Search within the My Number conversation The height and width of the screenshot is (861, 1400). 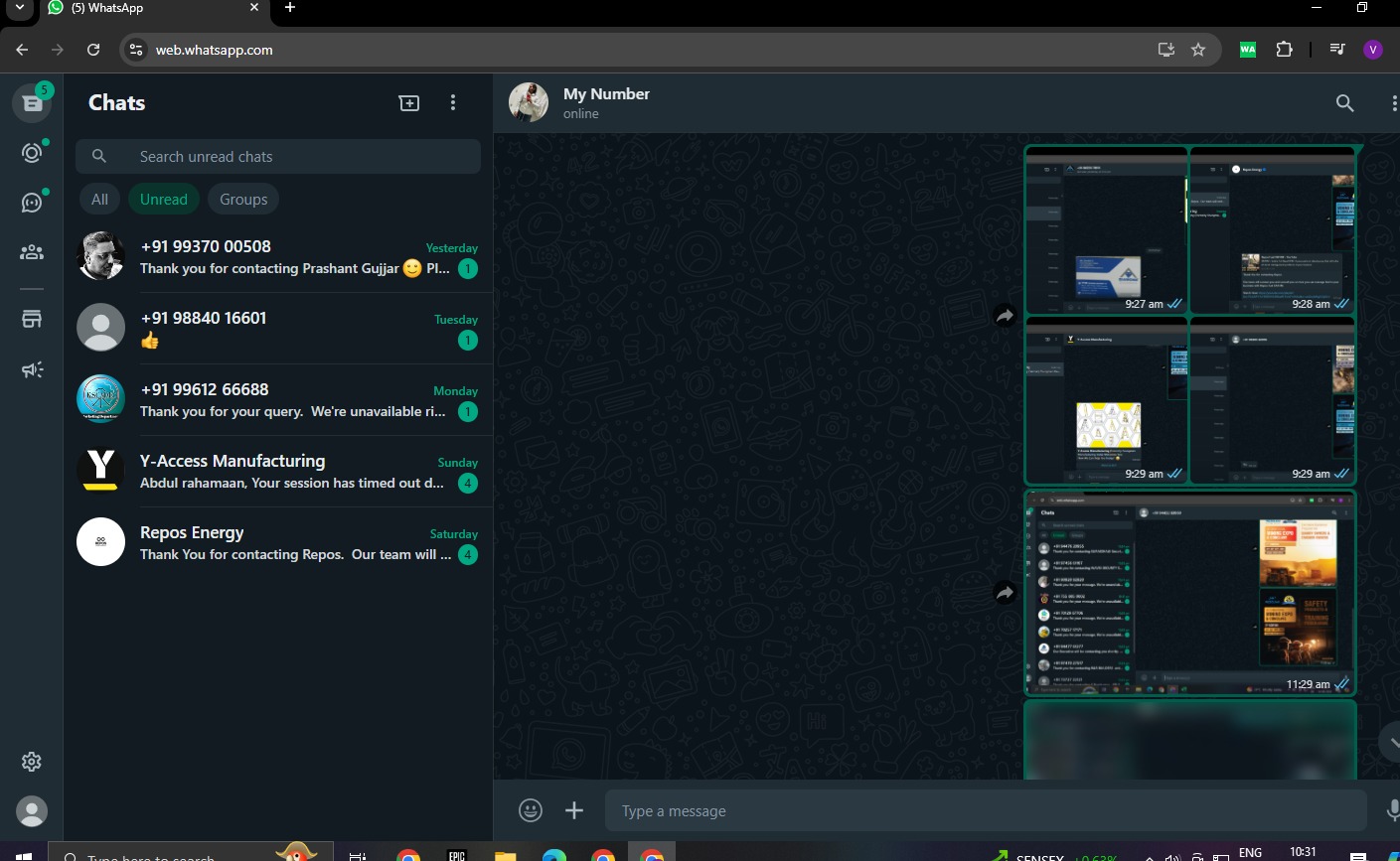(x=1344, y=102)
